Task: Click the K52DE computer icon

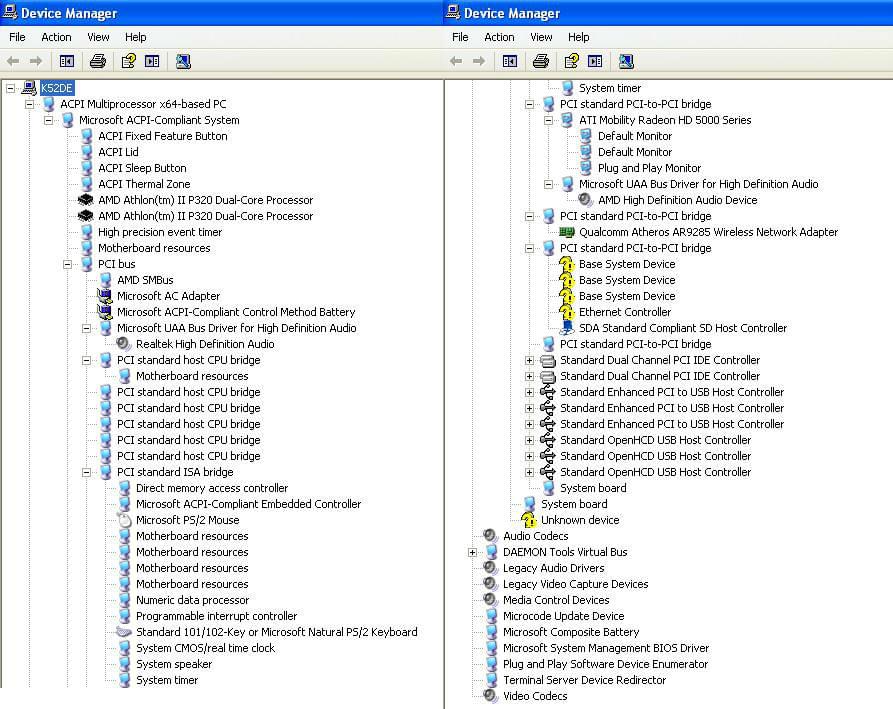Action: tap(29, 88)
